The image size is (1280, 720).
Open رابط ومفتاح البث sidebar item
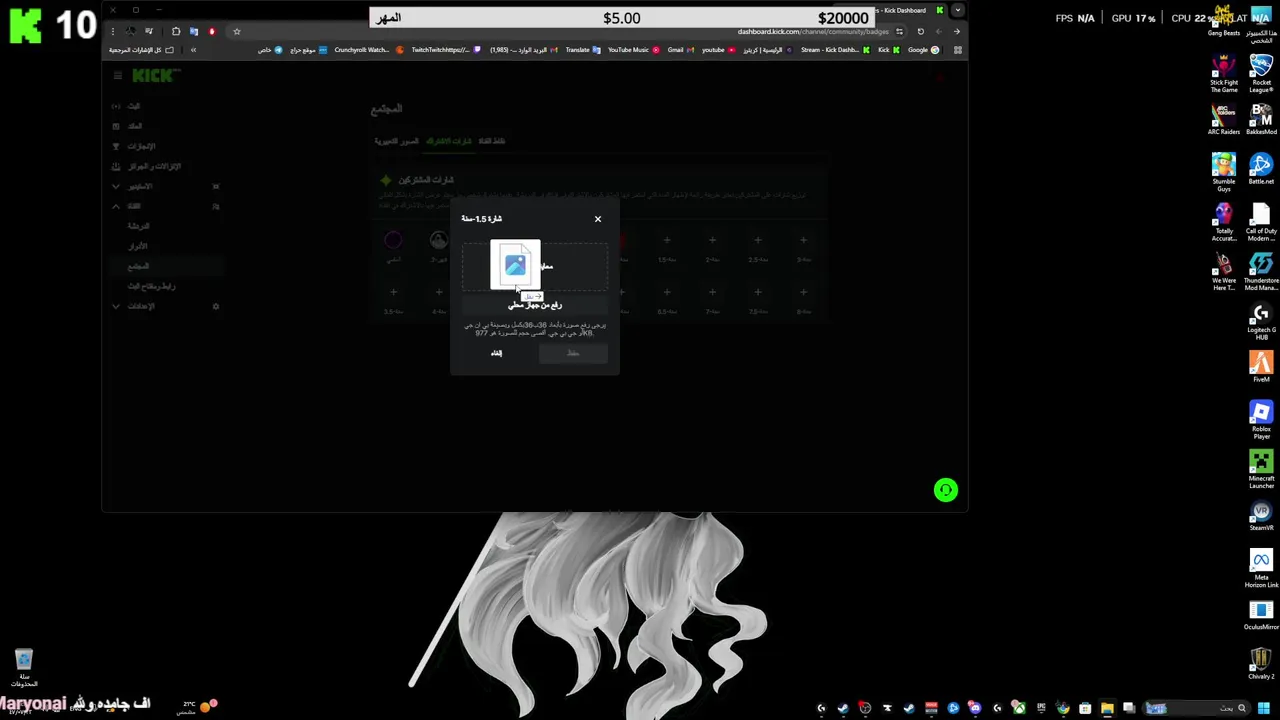click(151, 286)
